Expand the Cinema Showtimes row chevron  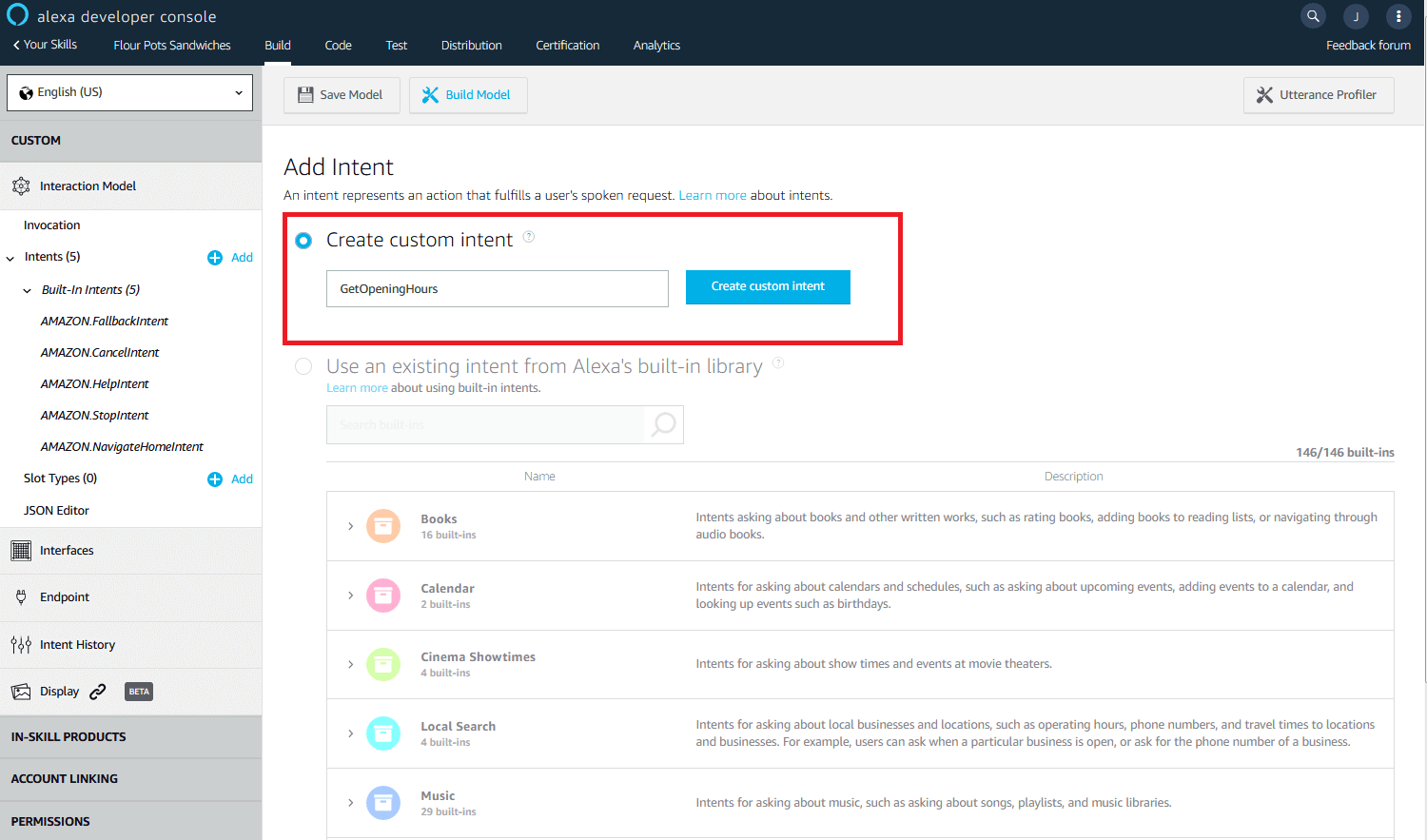pos(351,664)
